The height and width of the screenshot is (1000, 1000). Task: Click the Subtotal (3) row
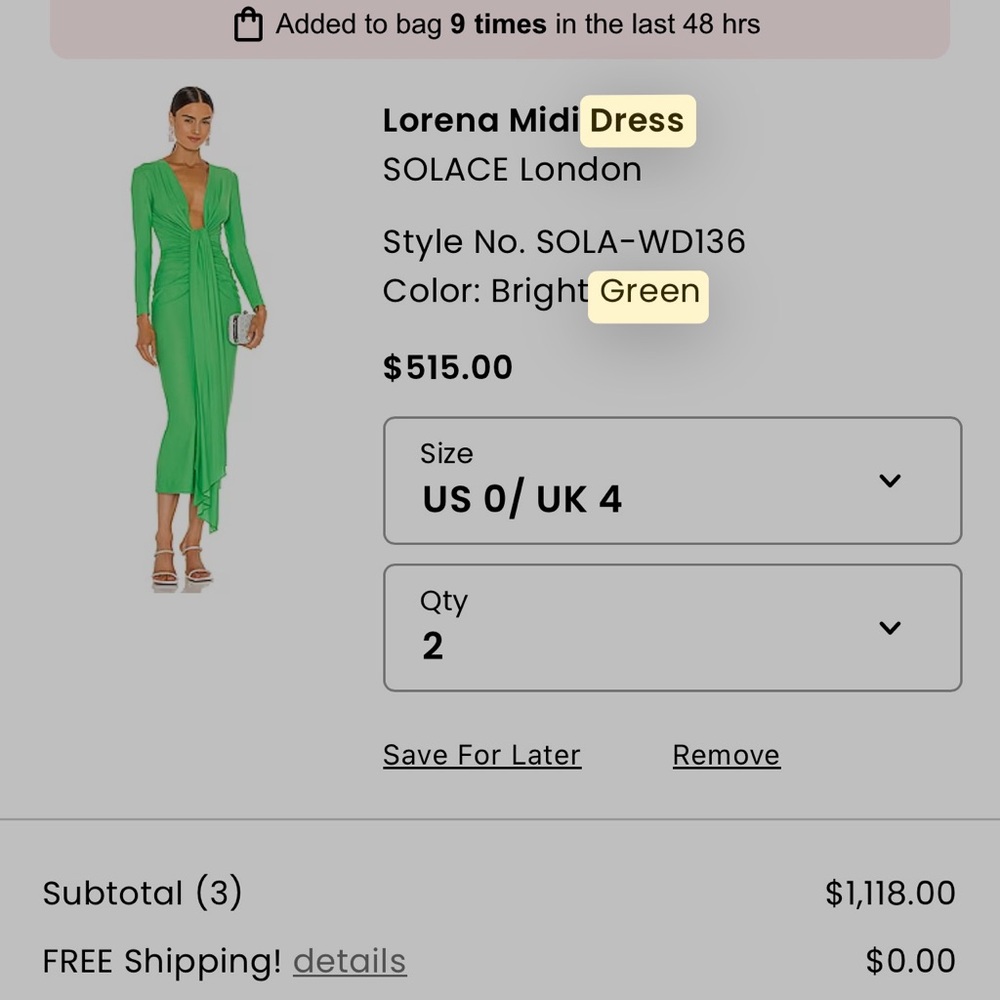click(x=141, y=893)
